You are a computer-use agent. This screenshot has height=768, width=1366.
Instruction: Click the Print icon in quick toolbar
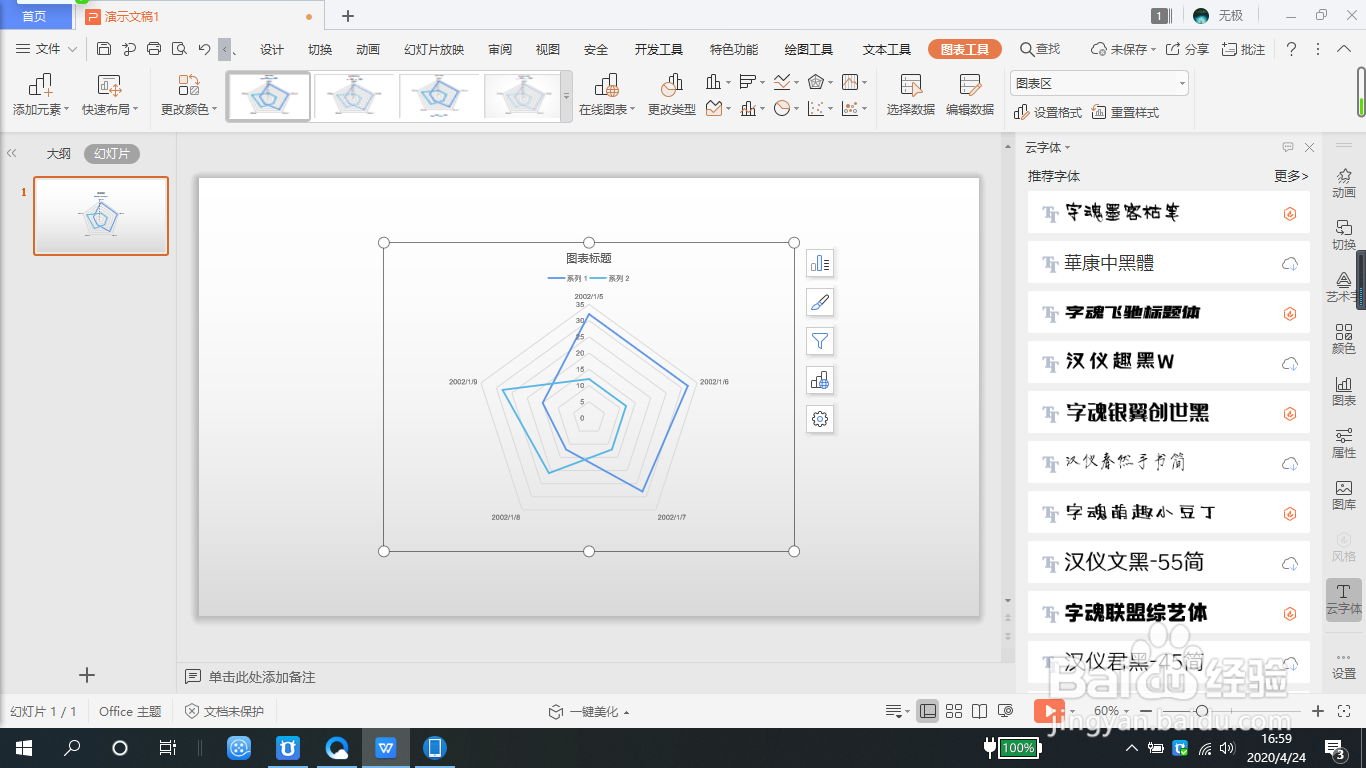click(154, 49)
